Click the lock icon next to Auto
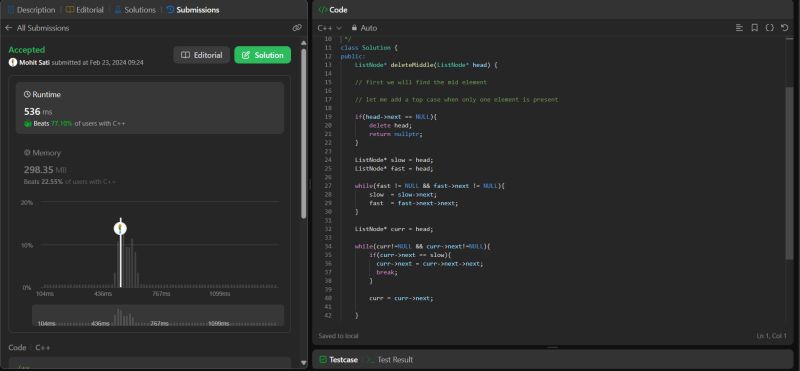This screenshot has height=371, width=800. pos(354,28)
